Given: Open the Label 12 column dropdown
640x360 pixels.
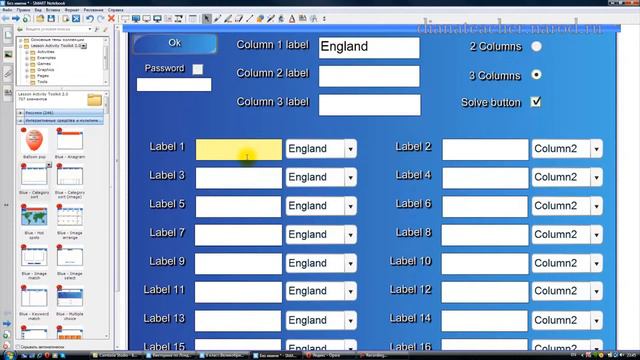Looking at the screenshot, I should click(x=596, y=291).
